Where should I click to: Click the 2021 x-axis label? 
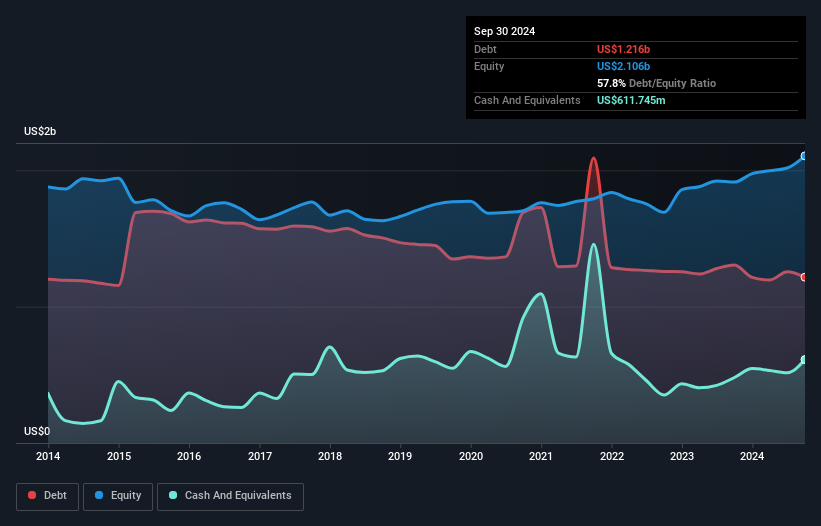[x=541, y=456]
